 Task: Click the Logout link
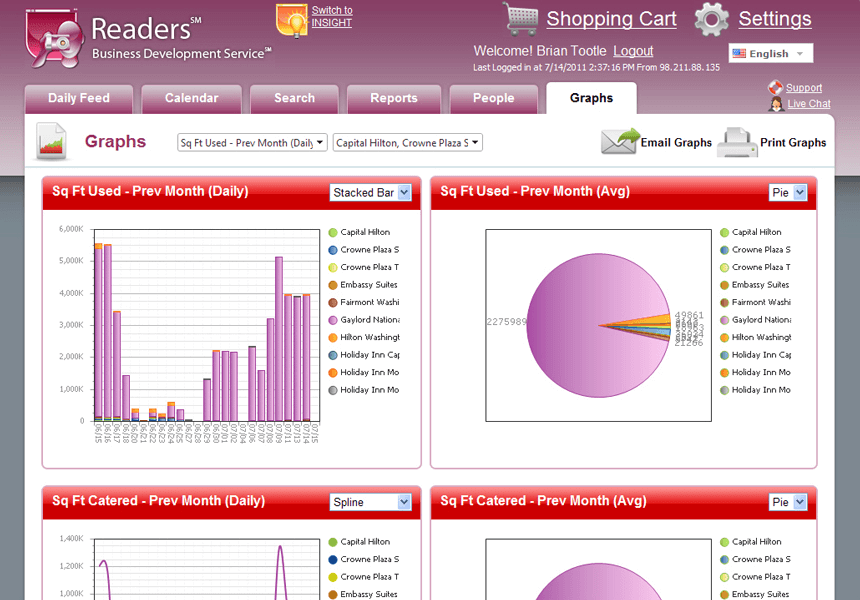[x=633, y=51]
